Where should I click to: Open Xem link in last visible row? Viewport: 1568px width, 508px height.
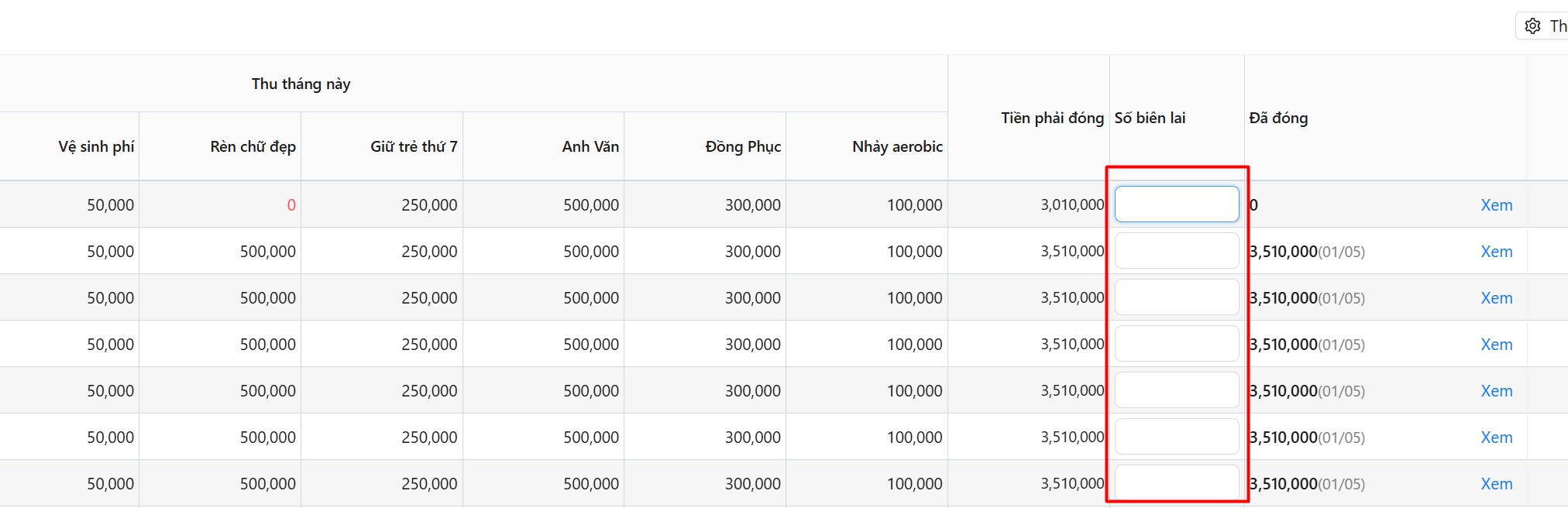click(x=1496, y=484)
